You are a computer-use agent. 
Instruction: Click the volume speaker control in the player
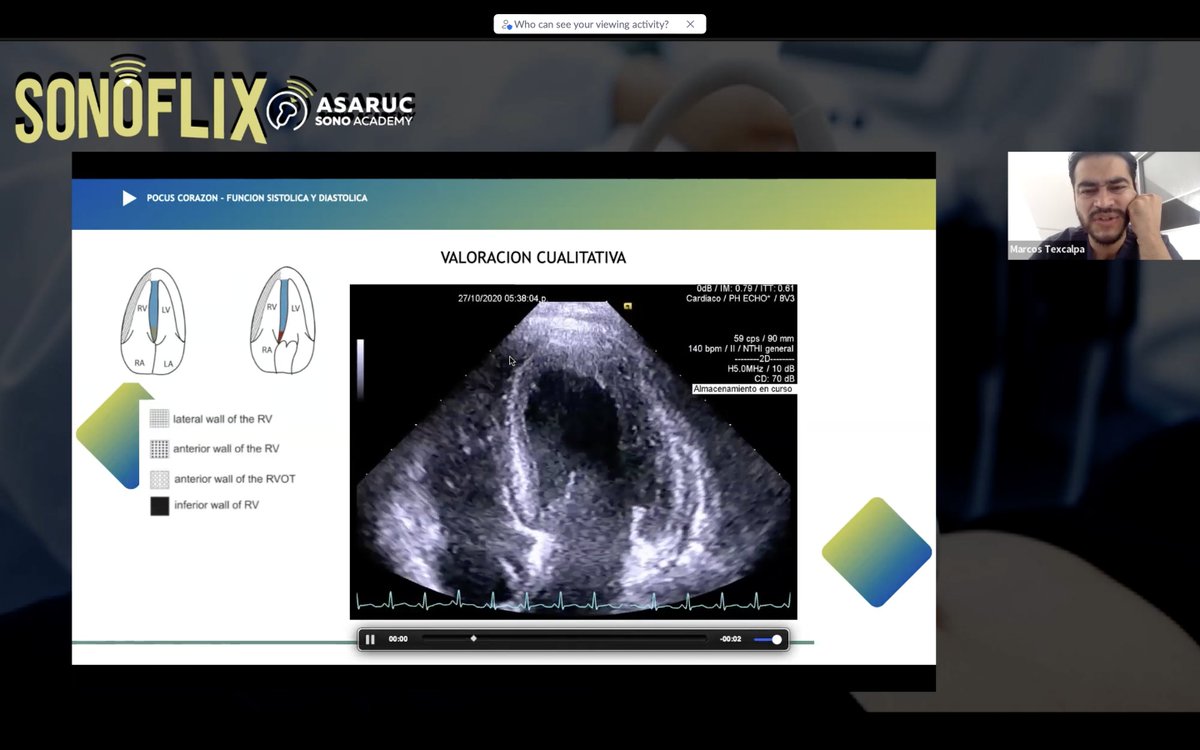770,639
